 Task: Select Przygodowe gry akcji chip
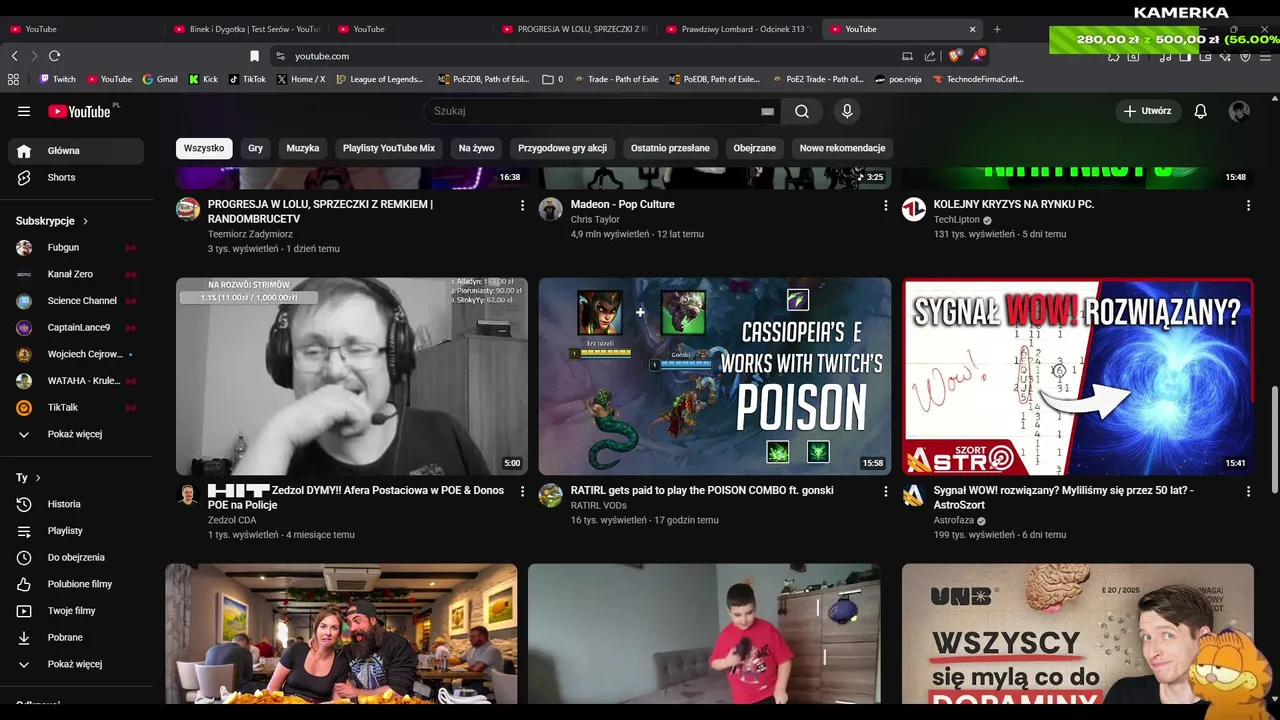(x=562, y=148)
